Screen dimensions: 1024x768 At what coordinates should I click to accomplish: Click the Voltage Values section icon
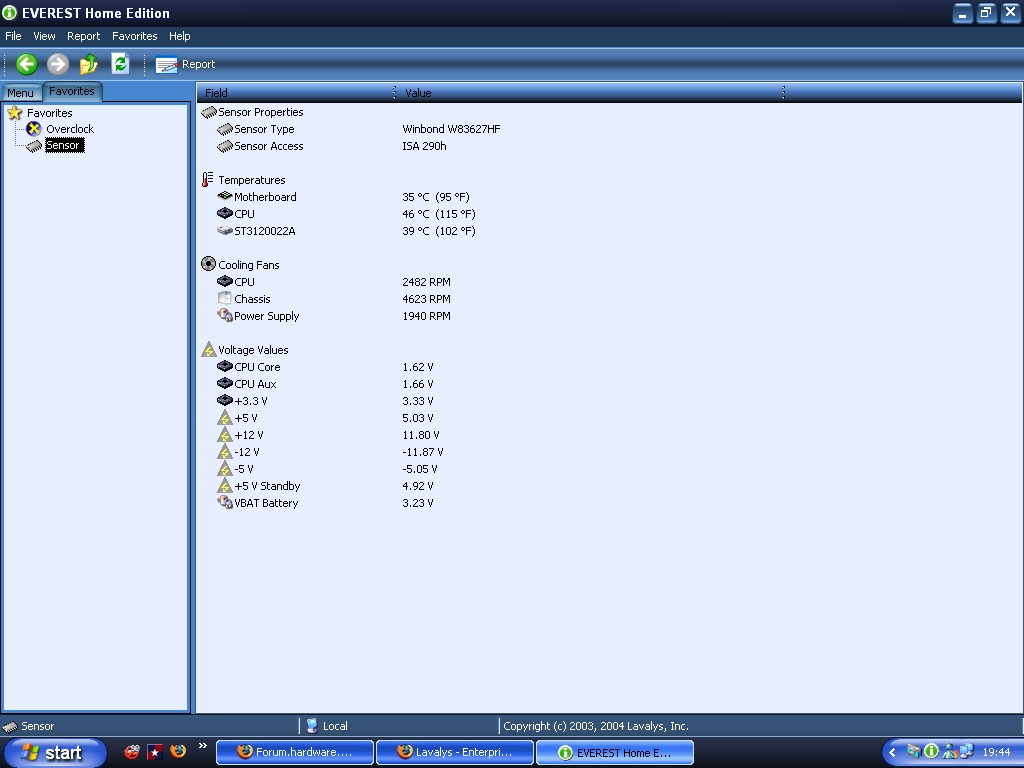pyautogui.click(x=208, y=349)
